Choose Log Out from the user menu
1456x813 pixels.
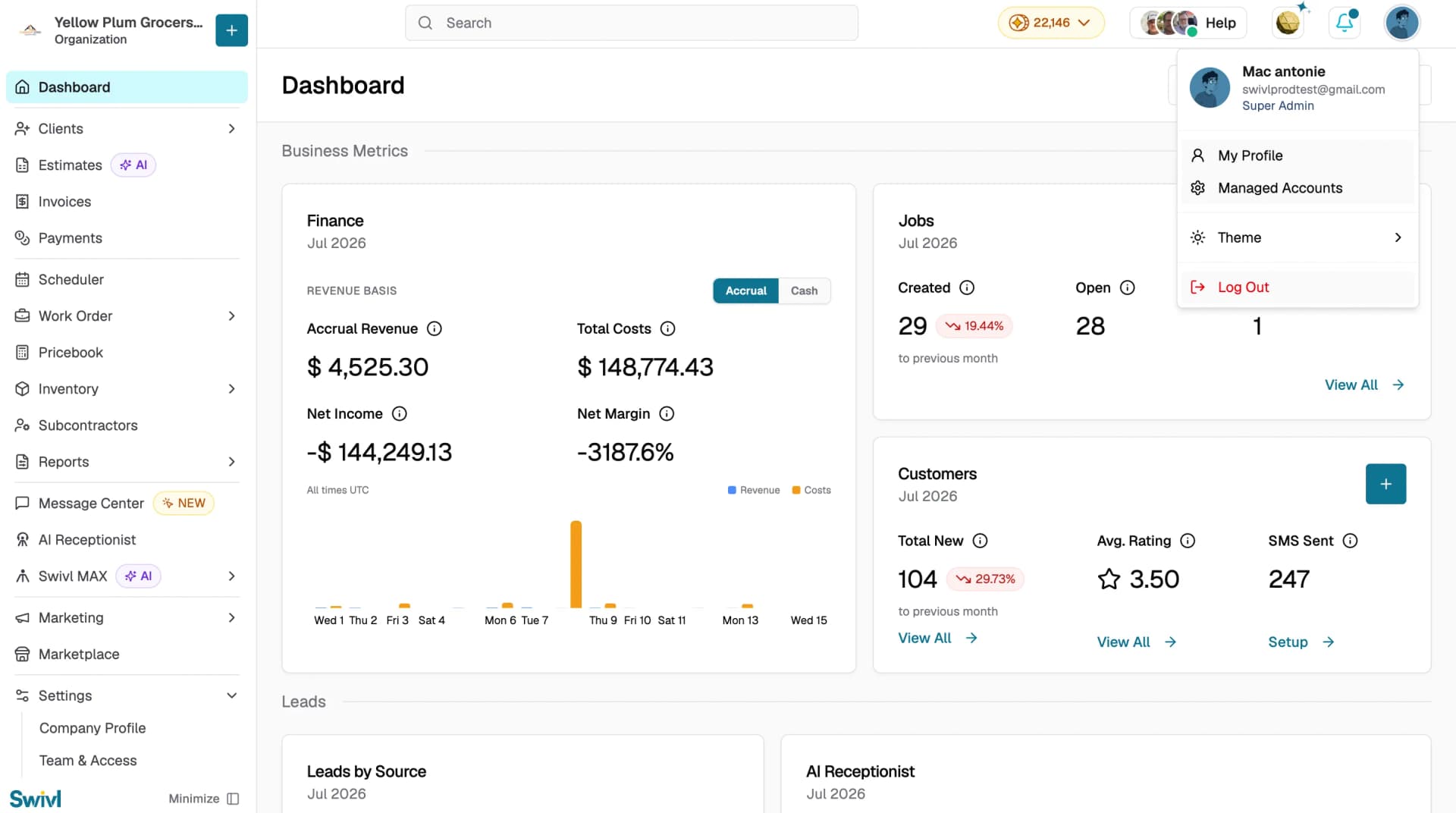click(1298, 287)
